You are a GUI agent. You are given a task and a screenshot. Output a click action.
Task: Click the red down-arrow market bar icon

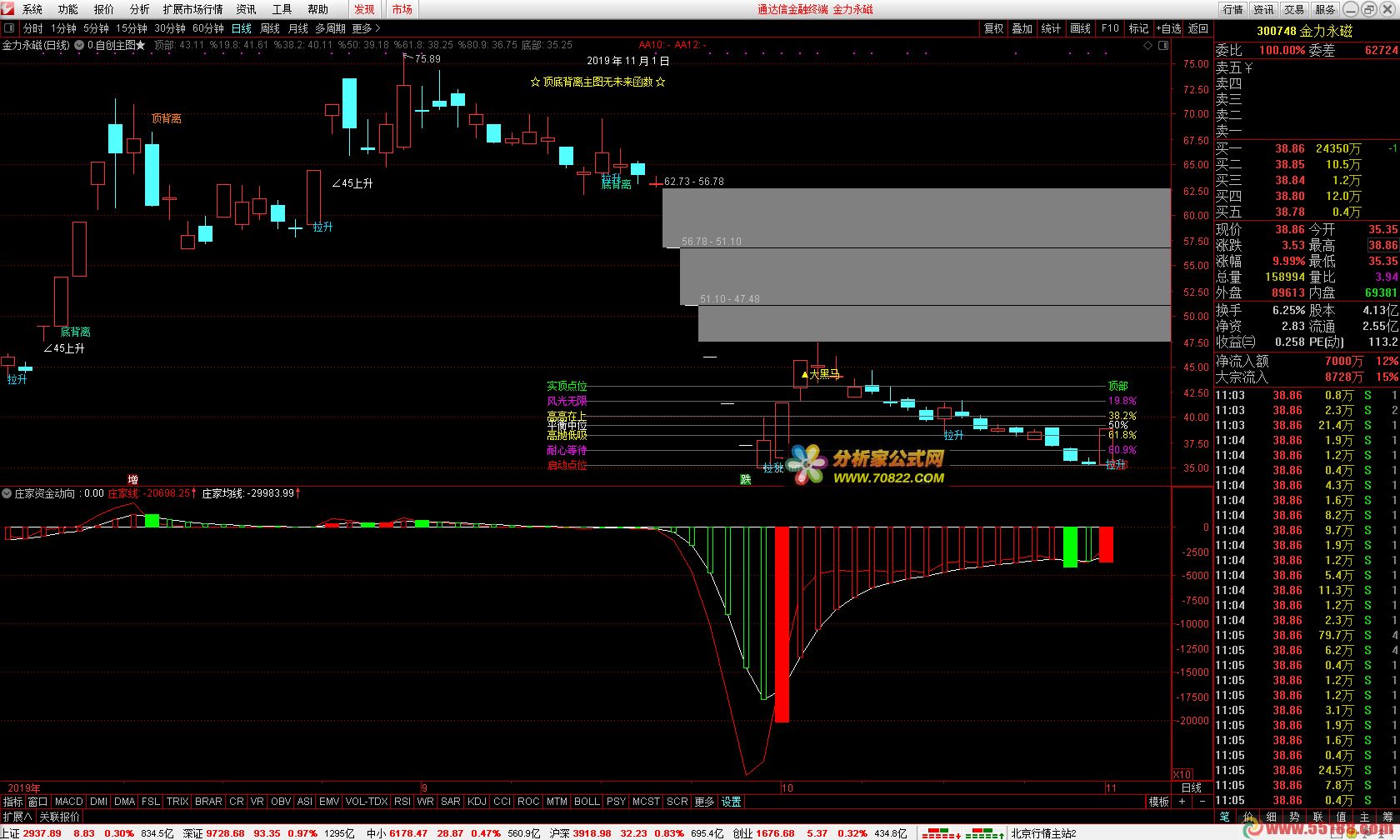pos(941,832)
